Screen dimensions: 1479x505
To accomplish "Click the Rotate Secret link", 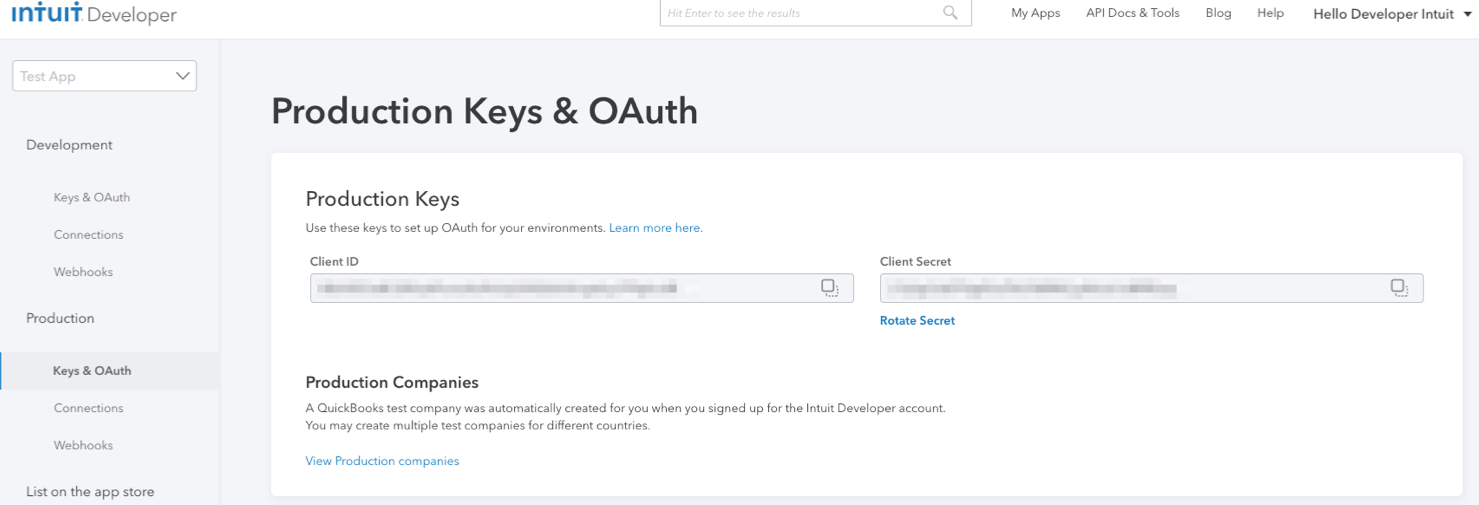I will click(917, 321).
